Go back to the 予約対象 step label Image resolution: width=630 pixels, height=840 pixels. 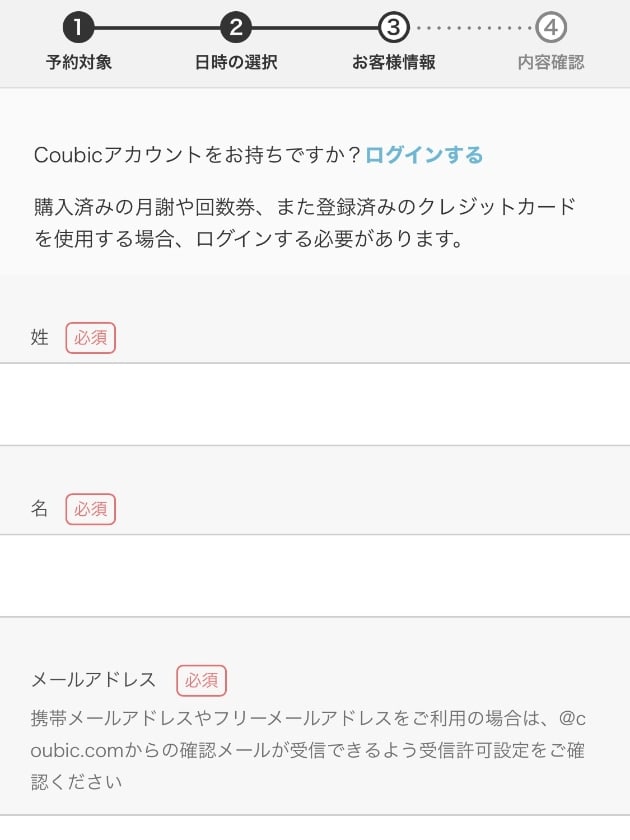coord(79,62)
